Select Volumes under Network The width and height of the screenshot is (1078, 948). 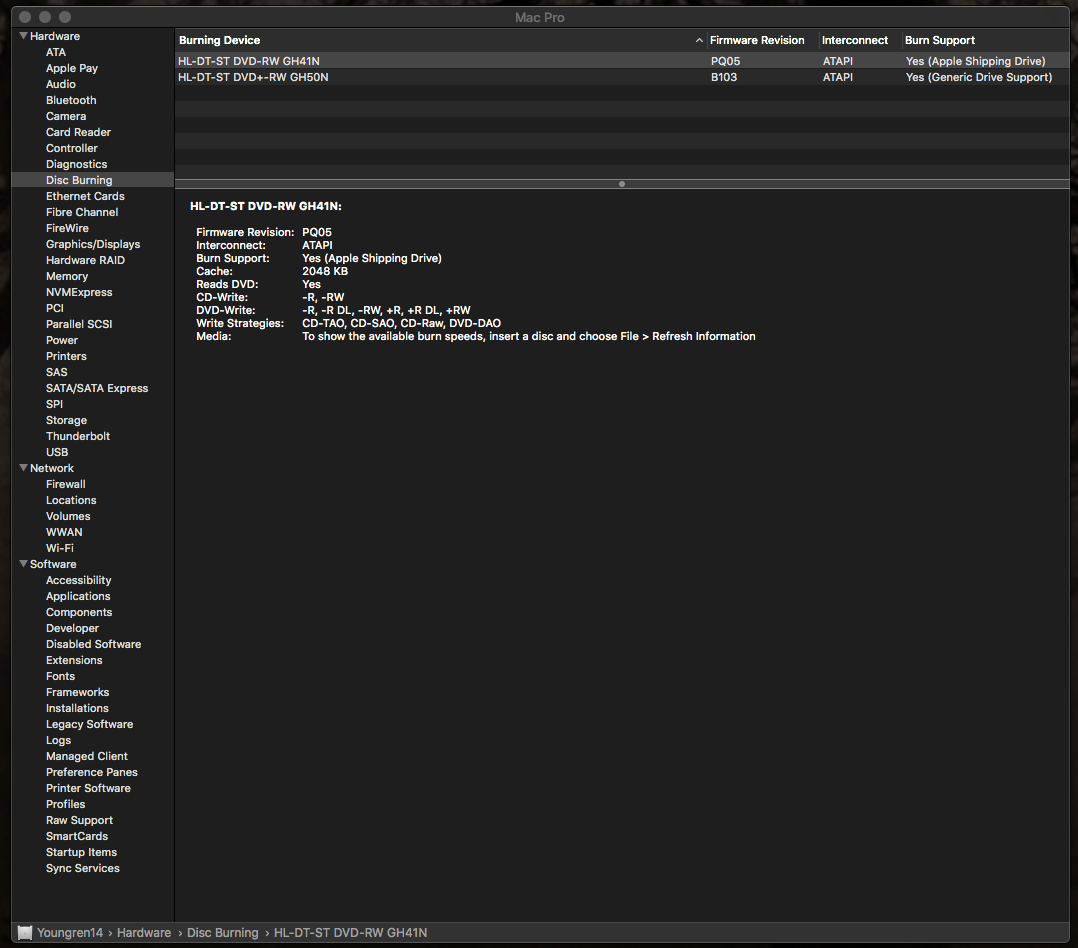(68, 516)
